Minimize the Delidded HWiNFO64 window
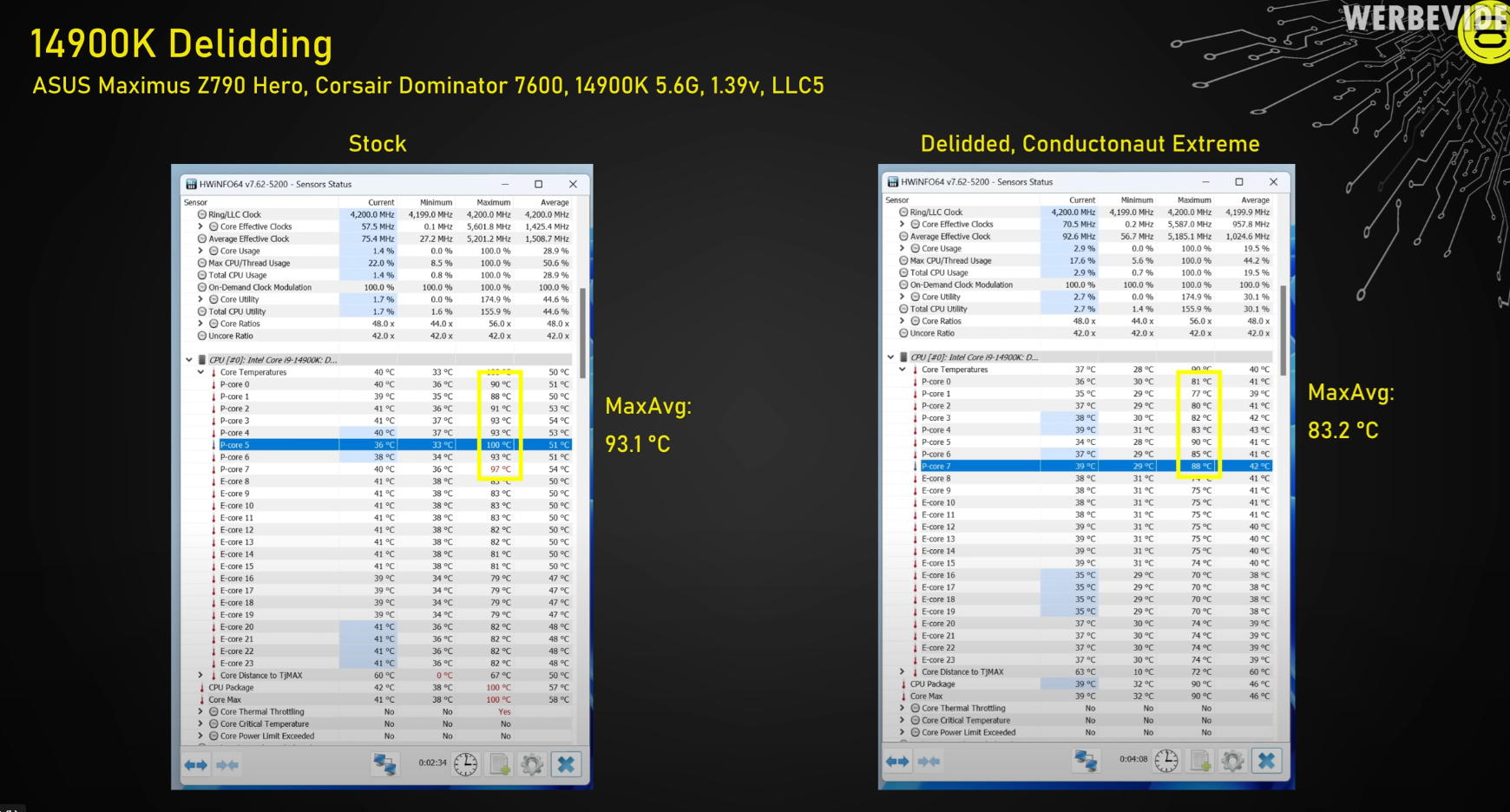This screenshot has width=1510, height=812. pos(1205,182)
